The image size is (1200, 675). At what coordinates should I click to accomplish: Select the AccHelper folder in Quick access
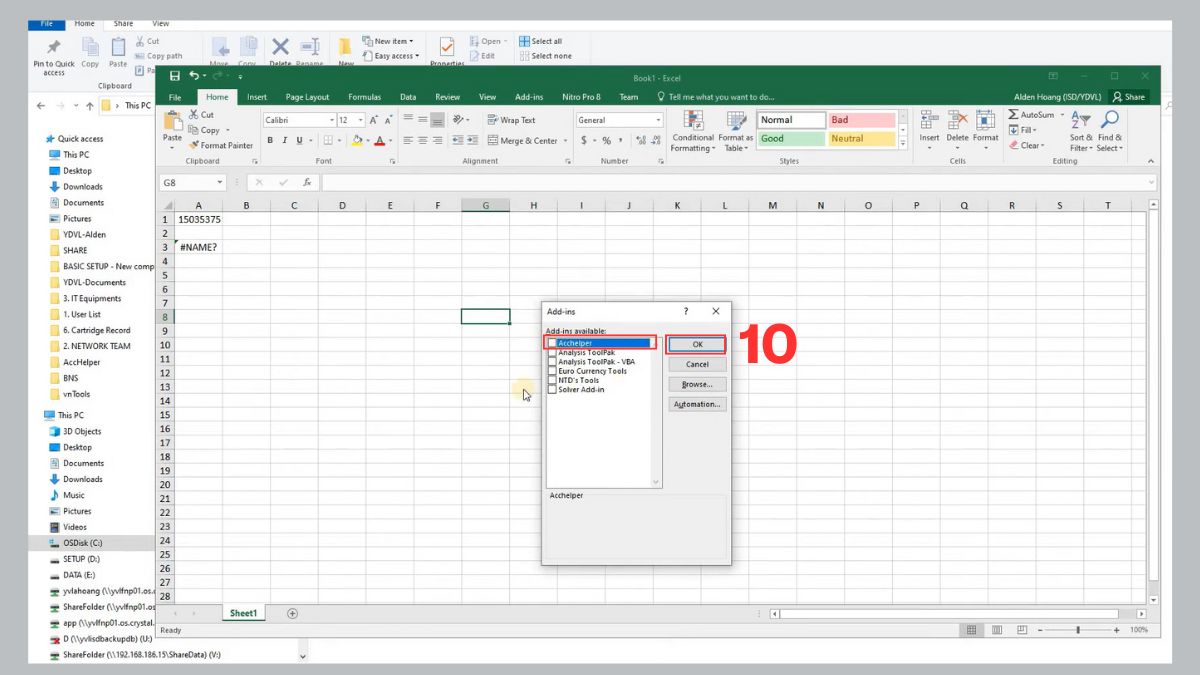[x=82, y=362]
